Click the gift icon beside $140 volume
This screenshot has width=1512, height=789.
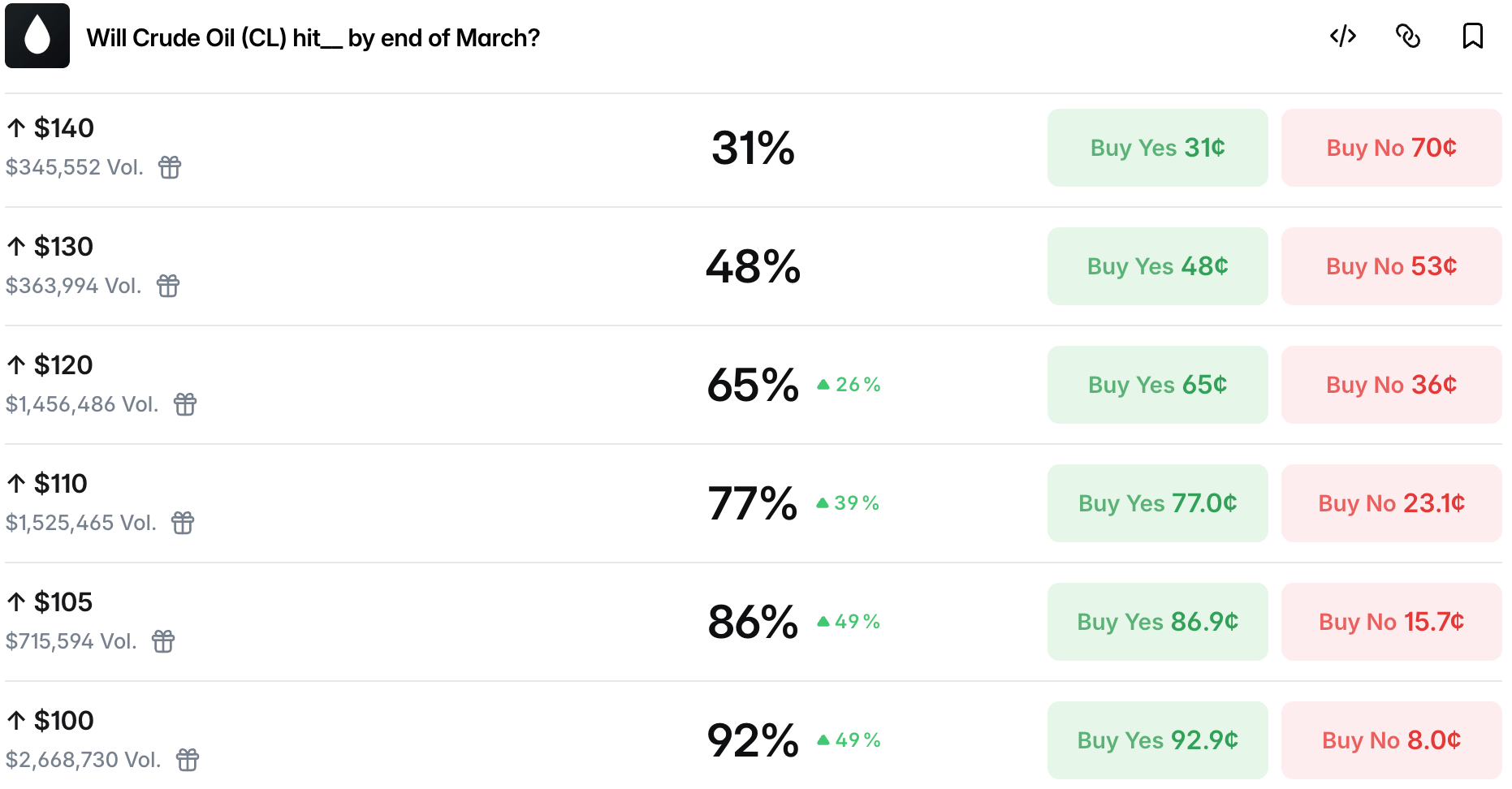(170, 167)
